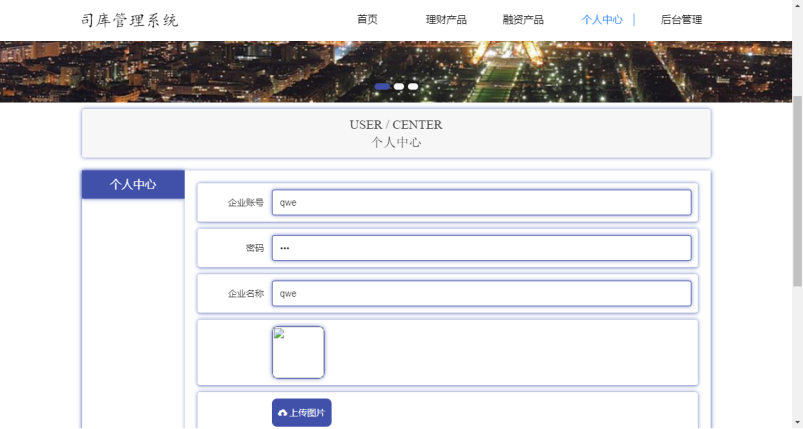The width and height of the screenshot is (803, 429).
Task: Click the 企业账号 field label
Action: [245, 203]
